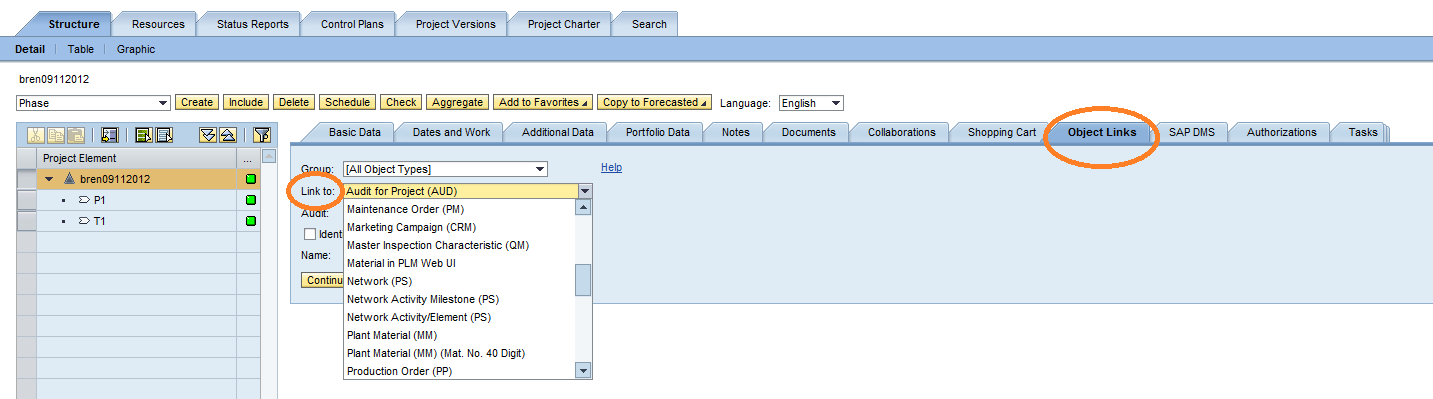The height and width of the screenshot is (399, 1433).
Task: Switch to Table view
Action: pos(81,49)
